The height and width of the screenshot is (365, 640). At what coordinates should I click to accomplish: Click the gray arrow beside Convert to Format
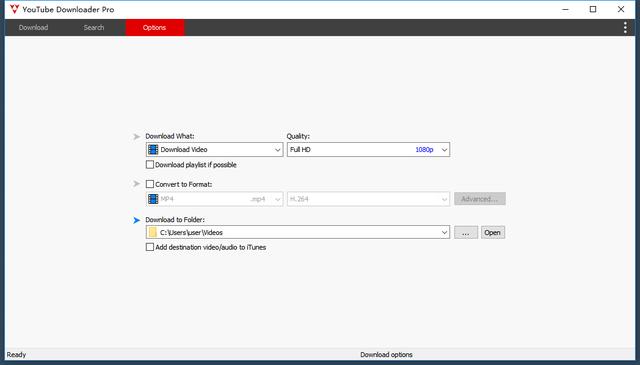pyautogui.click(x=137, y=184)
